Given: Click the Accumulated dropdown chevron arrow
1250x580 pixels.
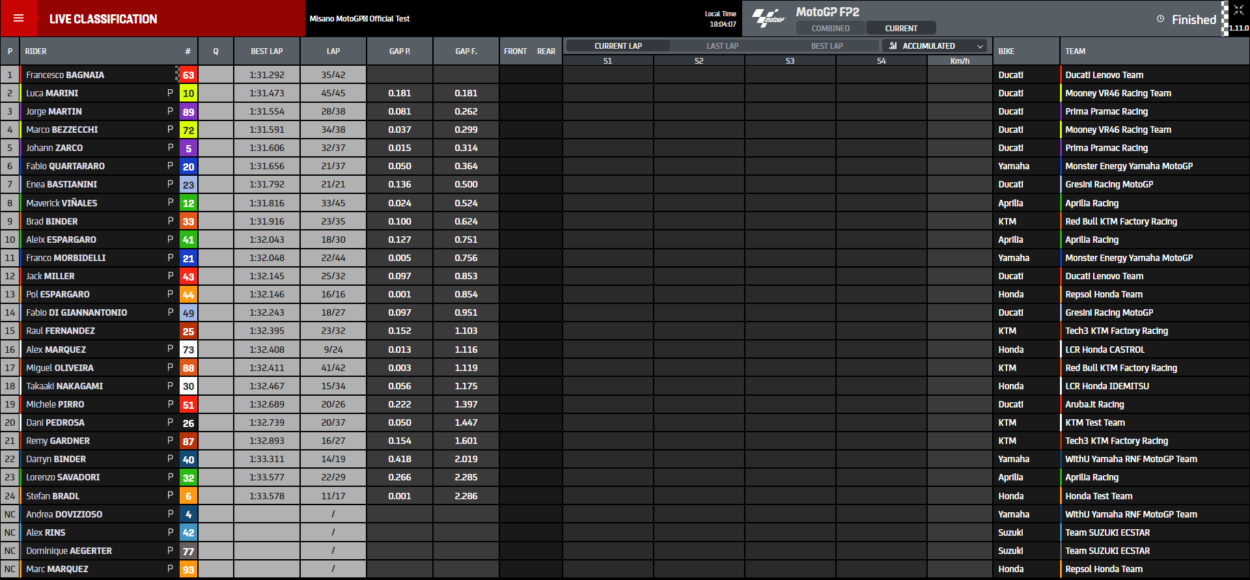Looking at the screenshot, I should [x=979, y=46].
